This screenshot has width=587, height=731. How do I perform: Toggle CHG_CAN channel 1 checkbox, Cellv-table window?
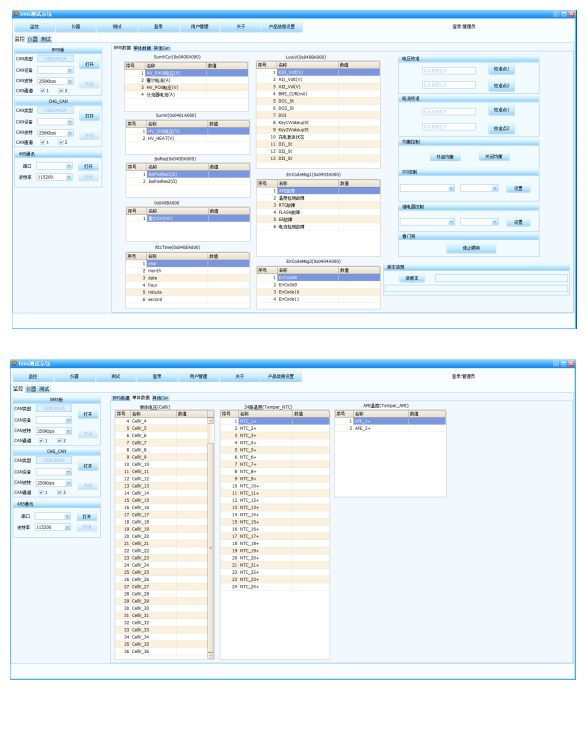41,492
